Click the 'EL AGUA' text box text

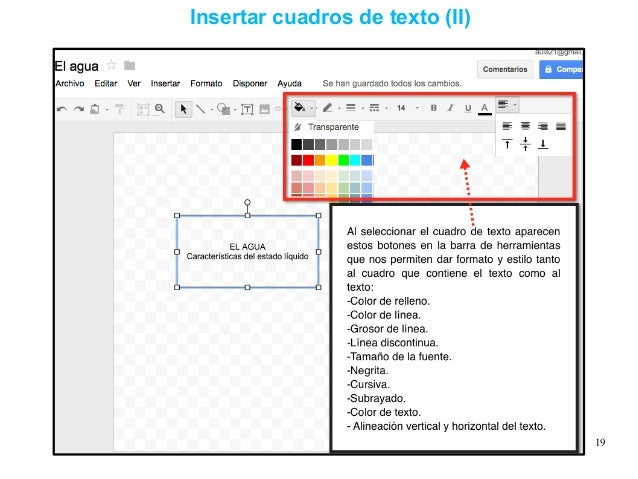click(247, 247)
